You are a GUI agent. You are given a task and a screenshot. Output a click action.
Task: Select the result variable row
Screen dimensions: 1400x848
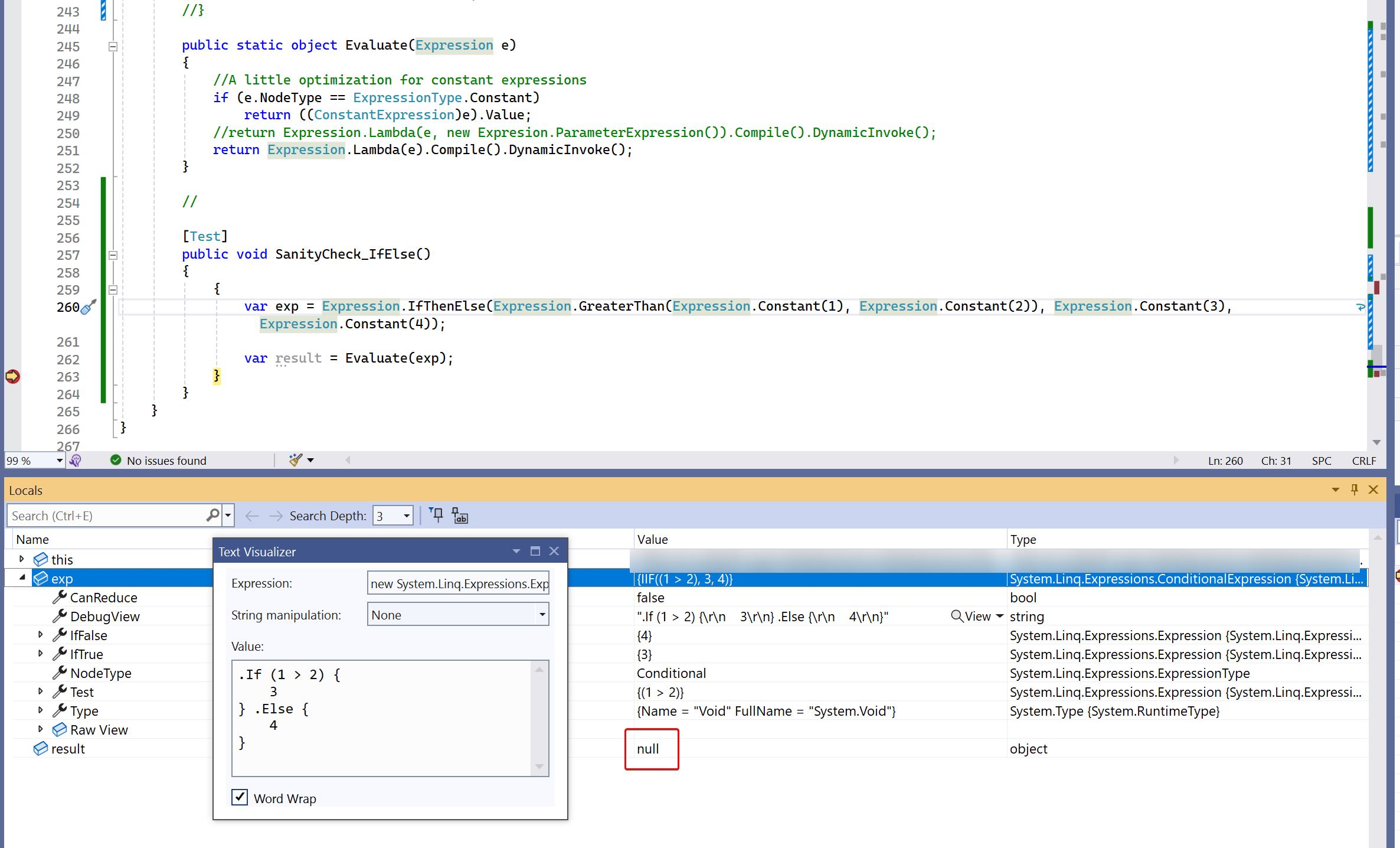(x=68, y=749)
